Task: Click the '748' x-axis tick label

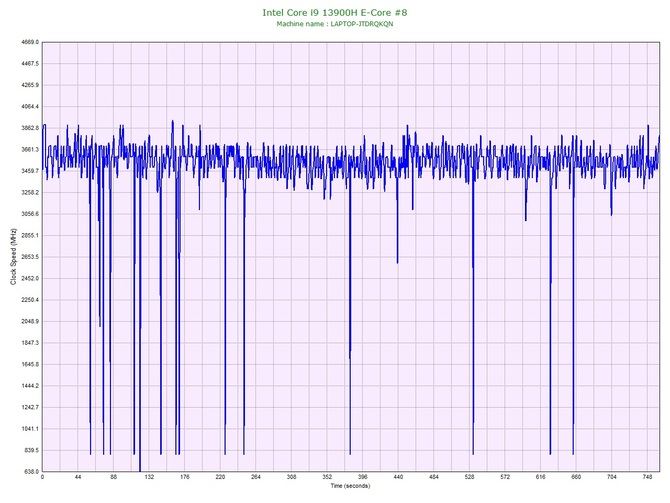Action: point(647,477)
